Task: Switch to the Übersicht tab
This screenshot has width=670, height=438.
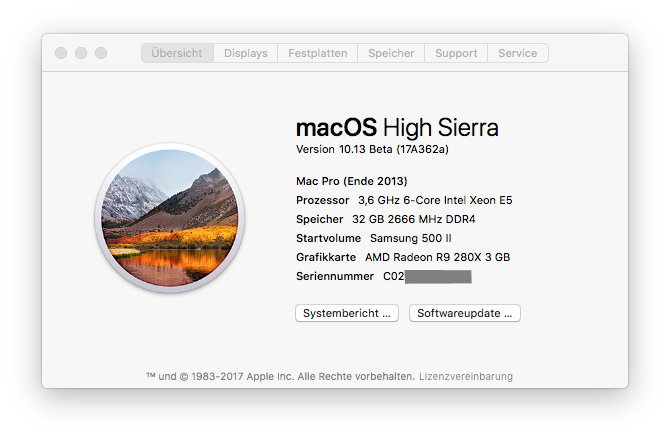Action: point(177,53)
